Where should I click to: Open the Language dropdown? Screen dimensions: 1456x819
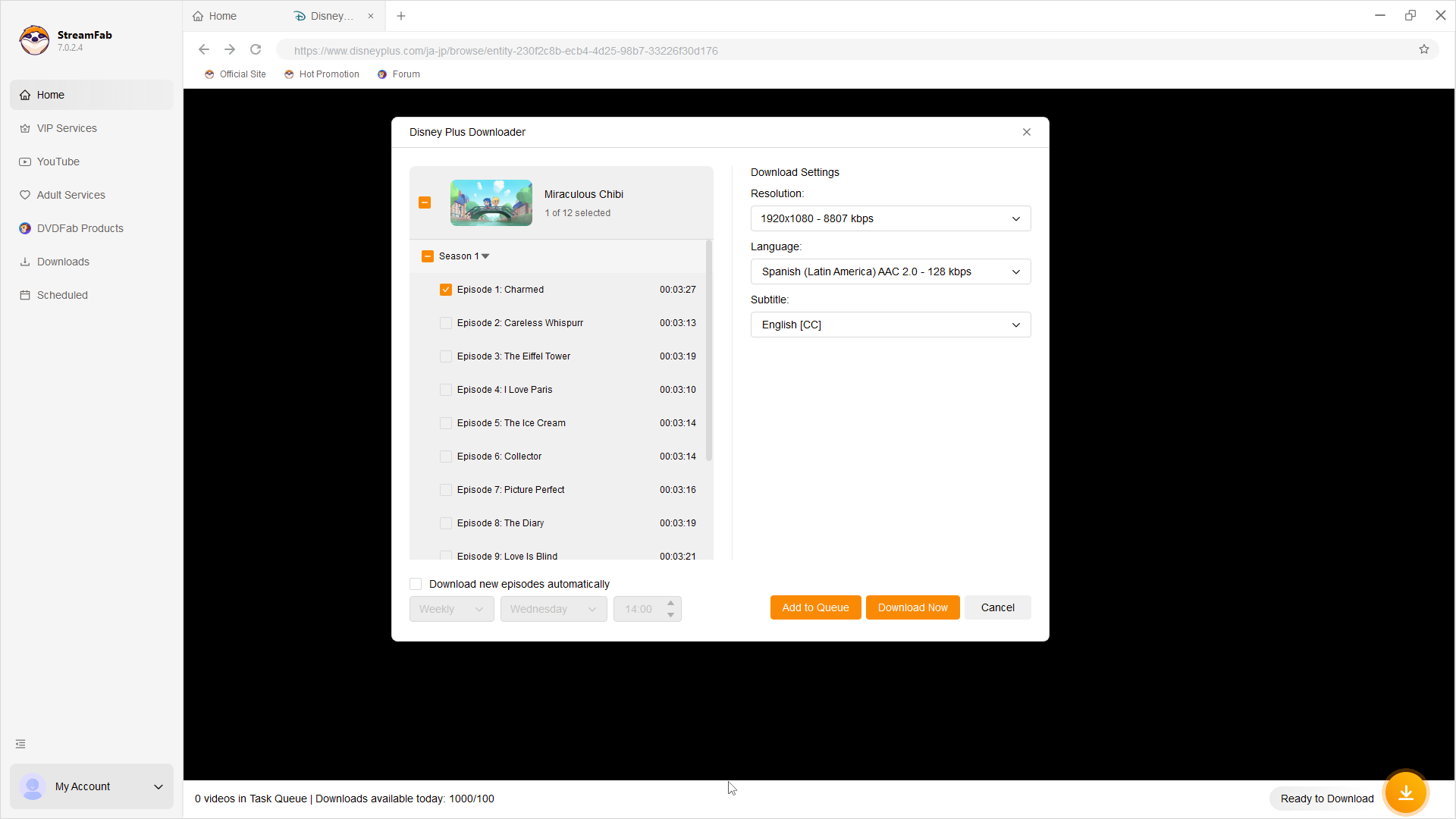890,271
